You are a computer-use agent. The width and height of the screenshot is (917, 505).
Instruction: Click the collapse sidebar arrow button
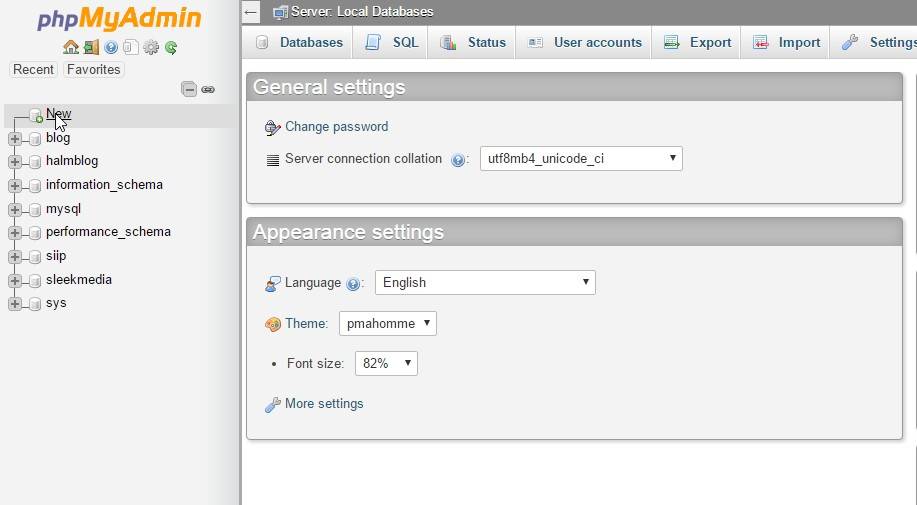(x=251, y=12)
